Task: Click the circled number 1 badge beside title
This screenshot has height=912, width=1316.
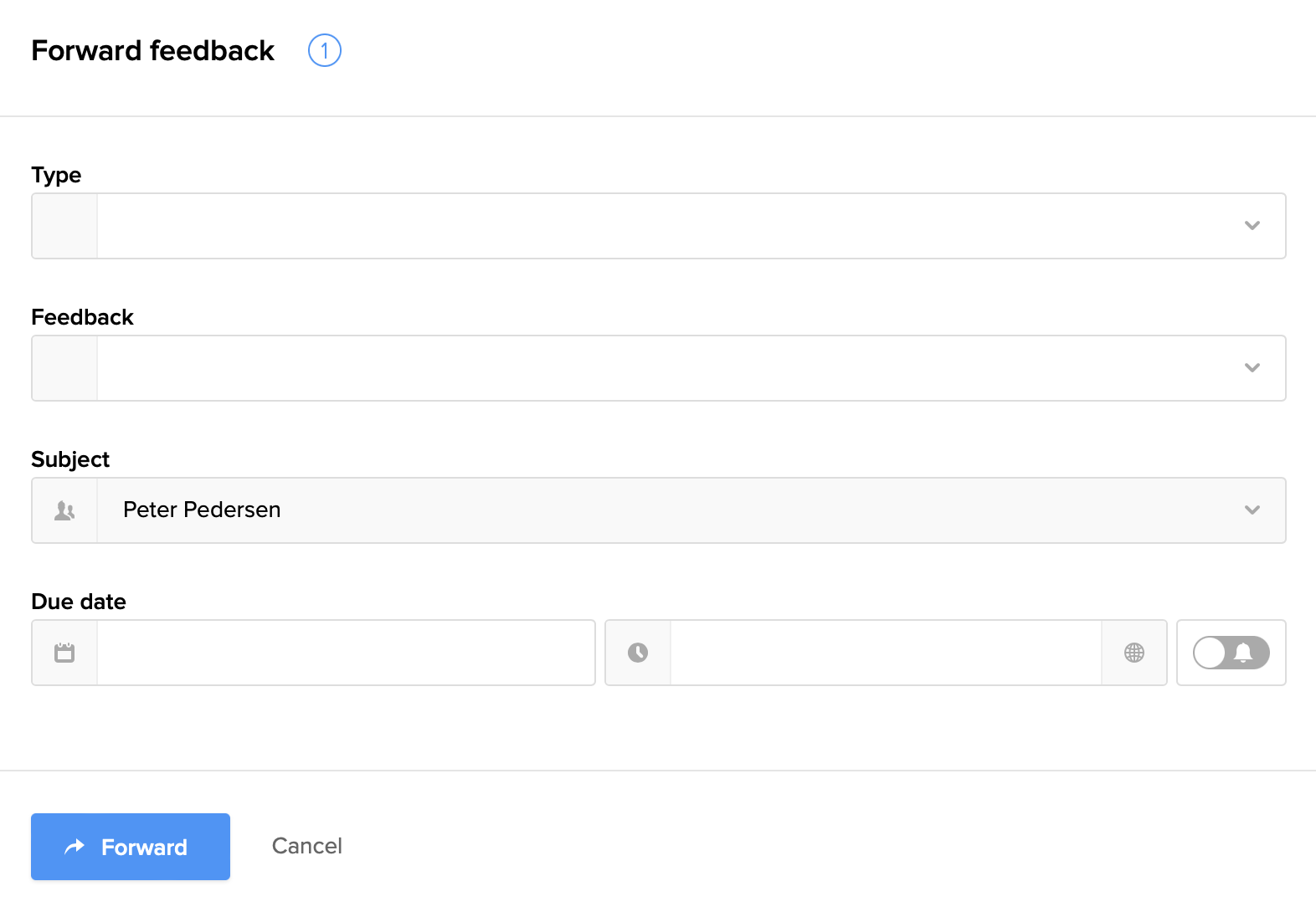Action: 324,50
